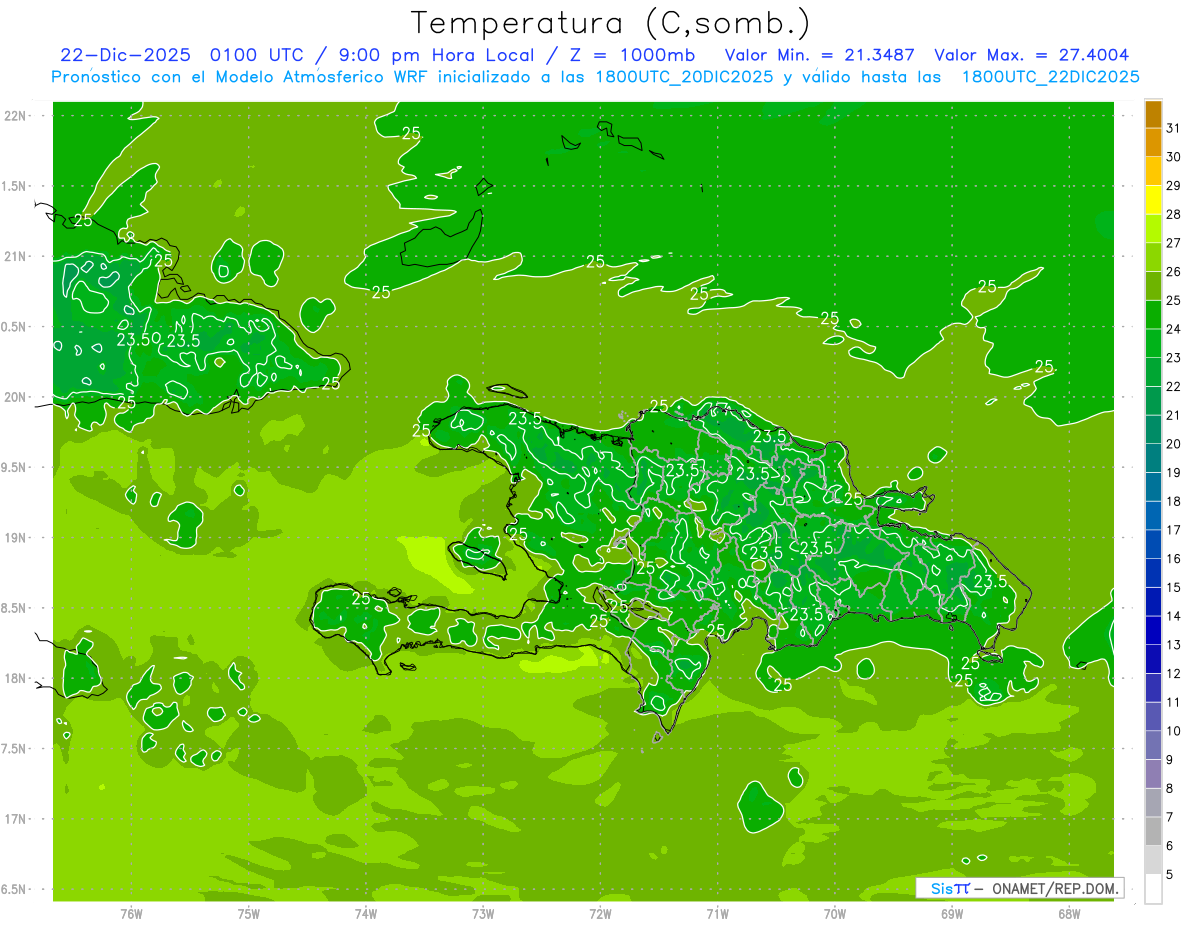Click the date text "22-Dic-2025"
The height and width of the screenshot is (927, 1200).
tap(124, 55)
